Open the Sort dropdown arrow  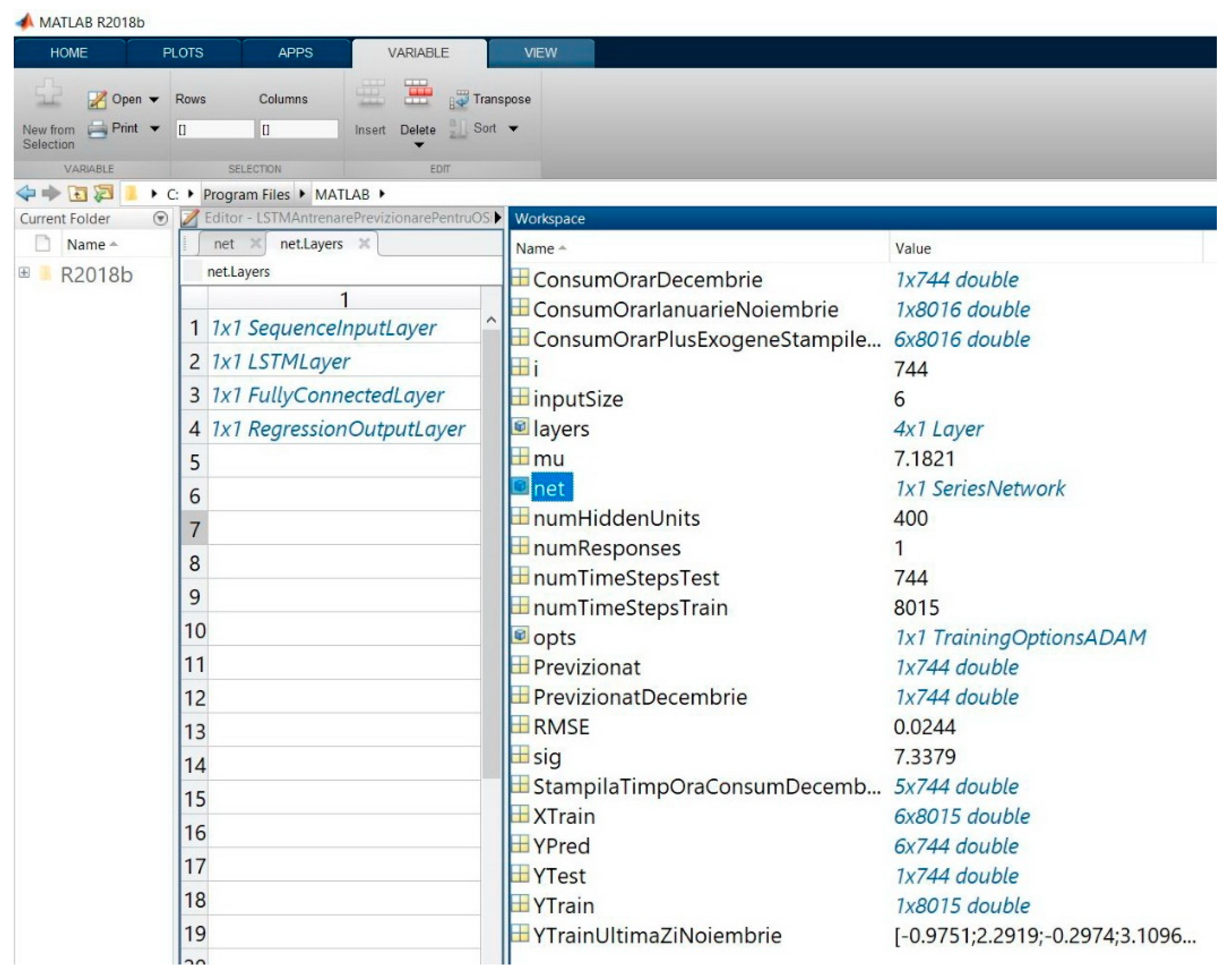tap(513, 129)
